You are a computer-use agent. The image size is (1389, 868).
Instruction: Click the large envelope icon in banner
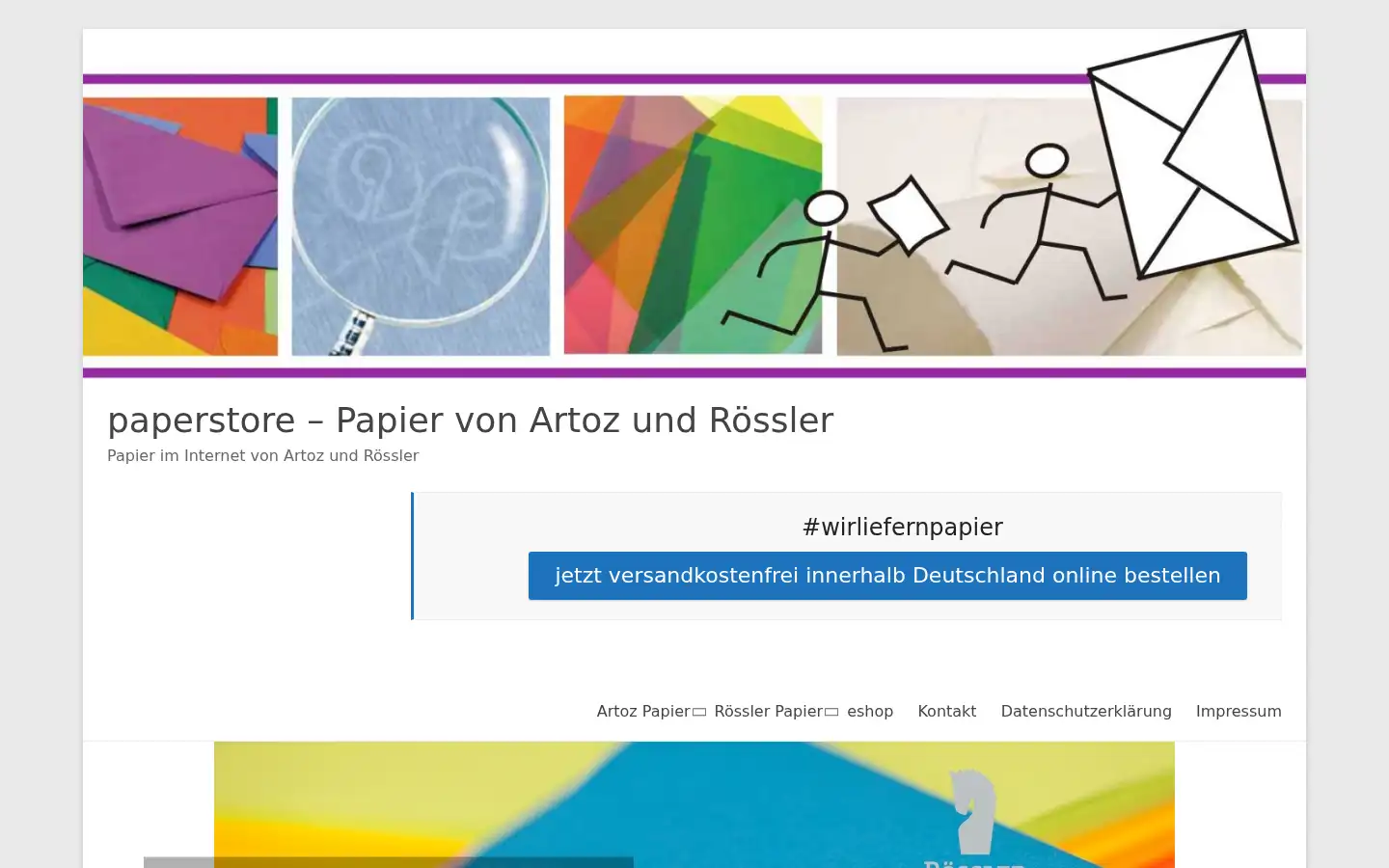(x=1194, y=154)
